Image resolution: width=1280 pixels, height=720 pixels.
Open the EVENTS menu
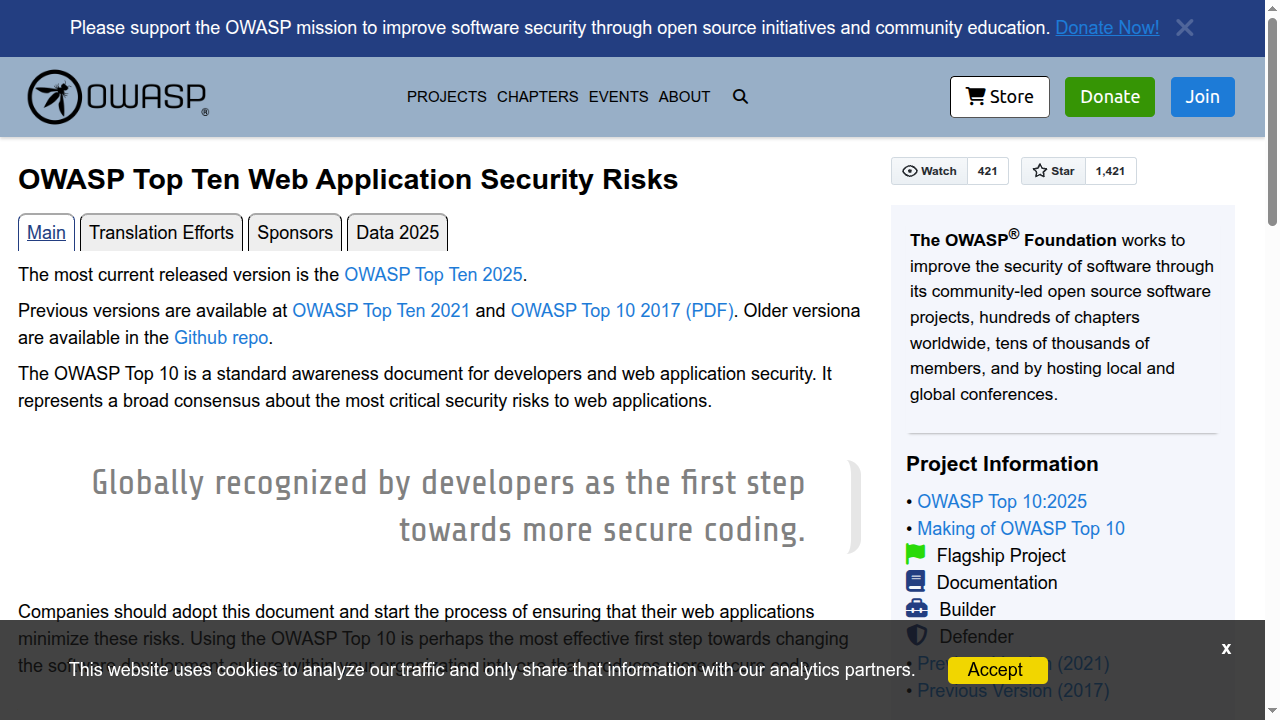click(x=618, y=97)
